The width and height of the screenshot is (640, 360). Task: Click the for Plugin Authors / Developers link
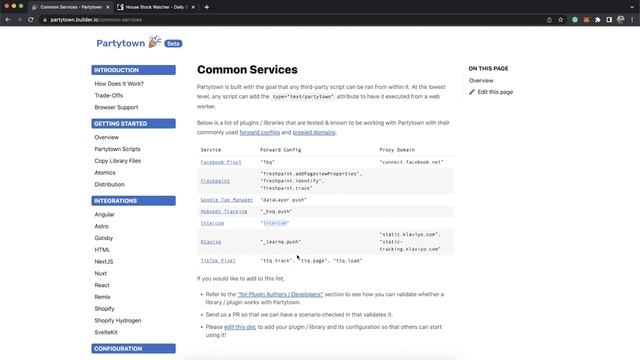tap(280, 294)
